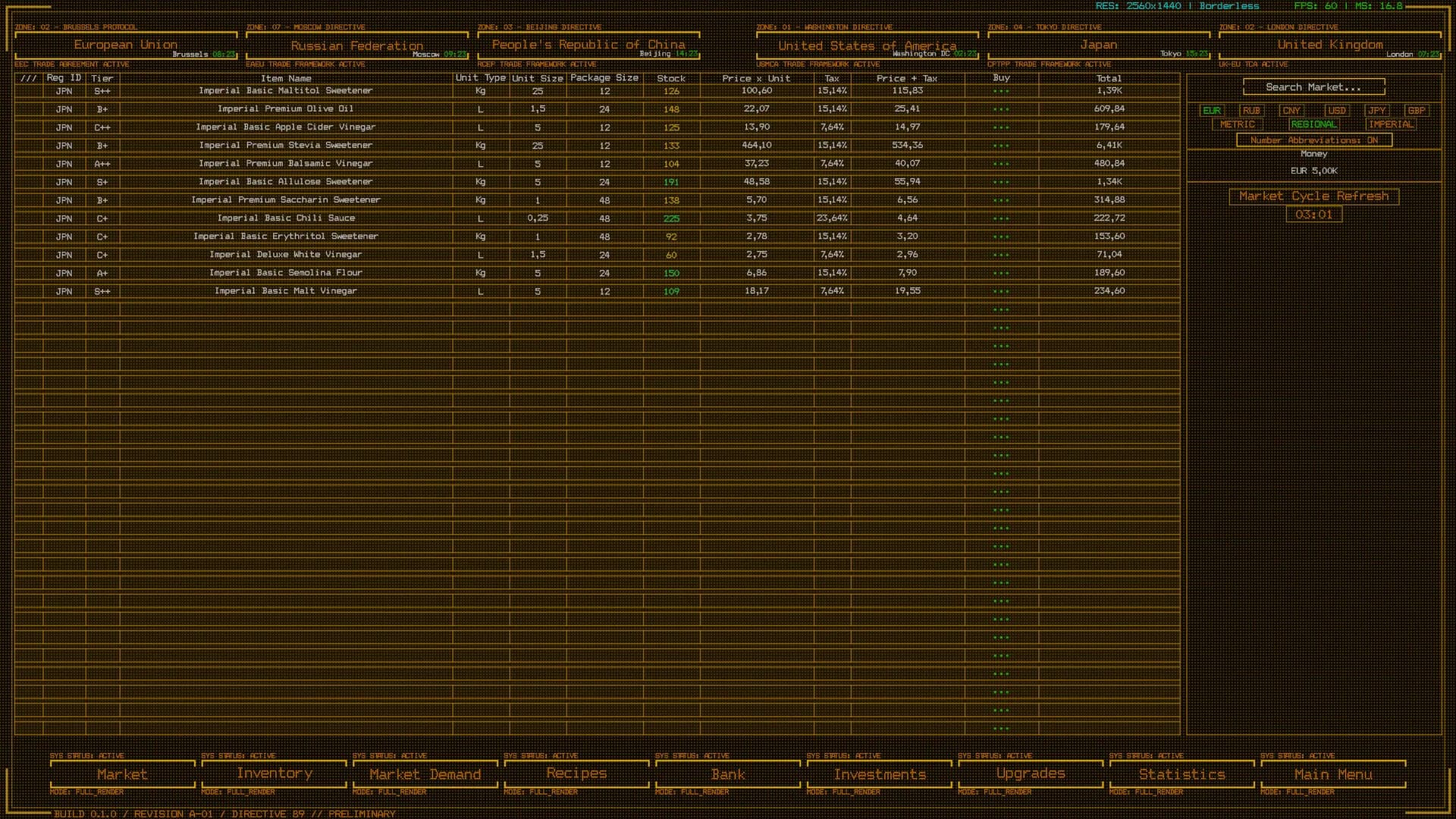This screenshot has width=1456, height=819.
Task: Switch units to METRIC
Action: coord(1238,124)
